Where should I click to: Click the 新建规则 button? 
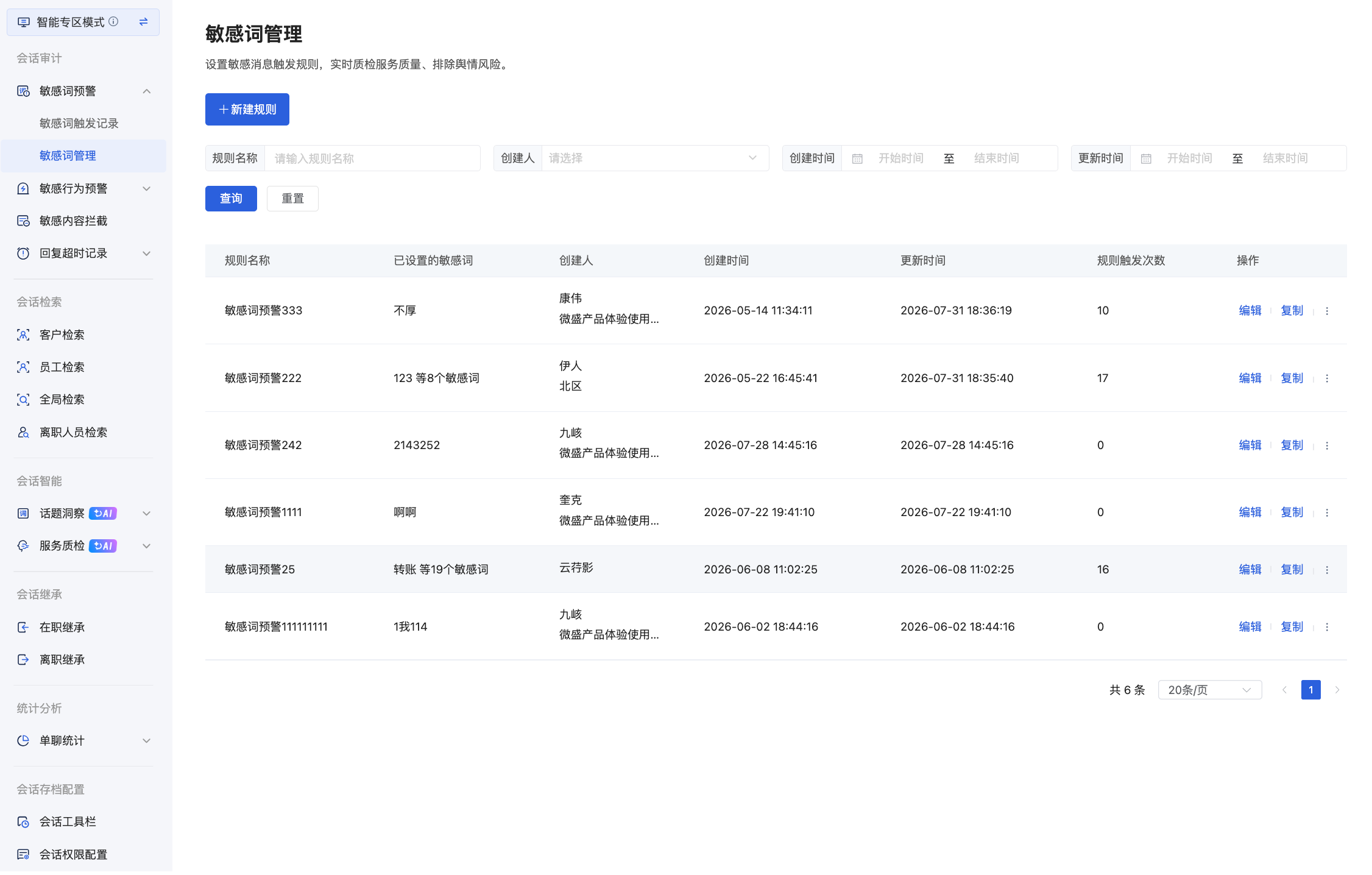coord(247,110)
